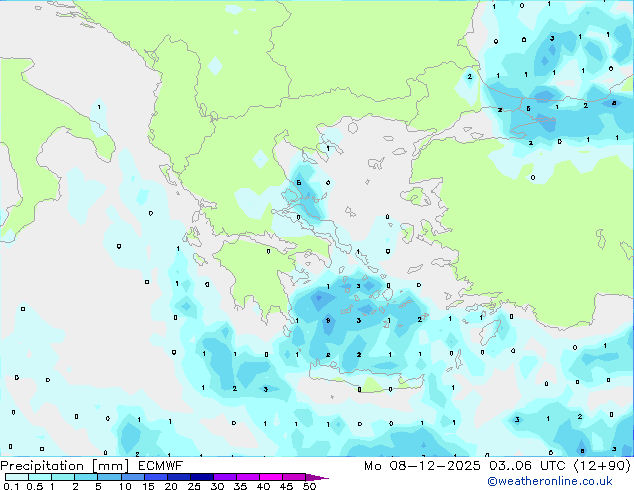Click the above-50 arrow tip of legend

click(x=317, y=477)
